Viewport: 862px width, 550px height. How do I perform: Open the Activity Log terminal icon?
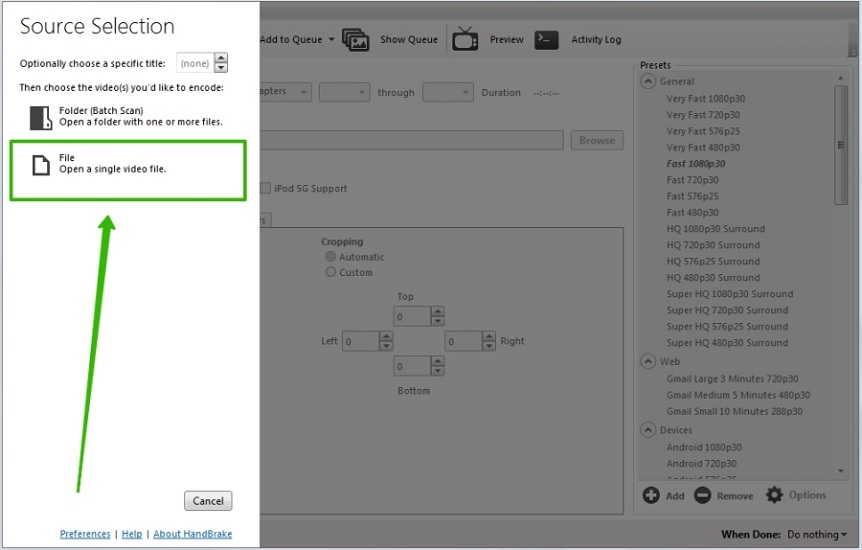[546, 40]
